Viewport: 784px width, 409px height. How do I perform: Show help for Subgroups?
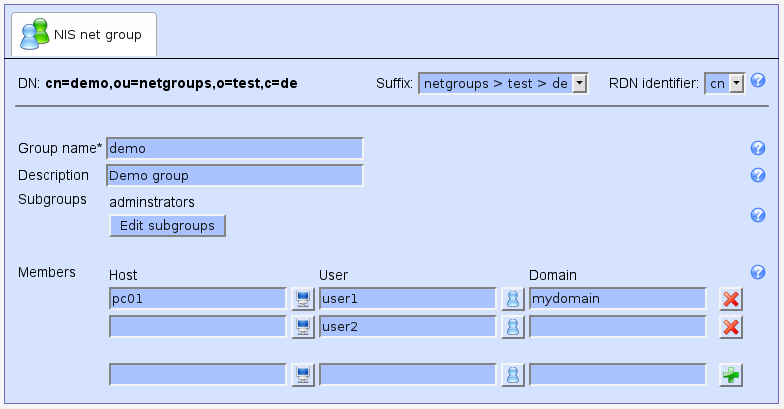757,215
